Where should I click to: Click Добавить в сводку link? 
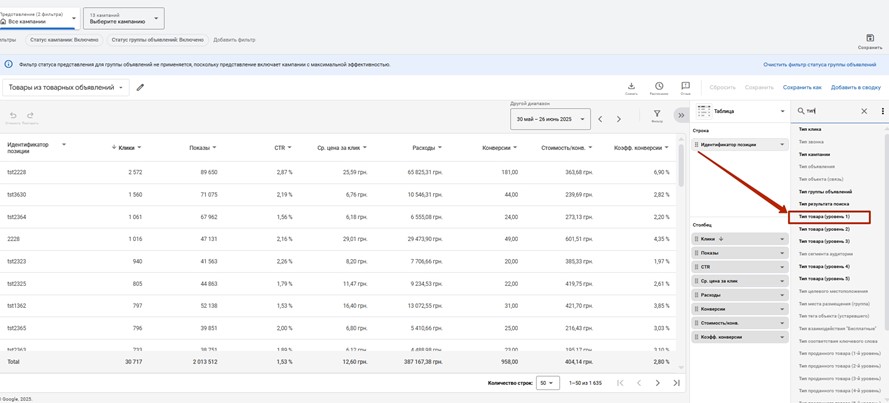pos(855,87)
